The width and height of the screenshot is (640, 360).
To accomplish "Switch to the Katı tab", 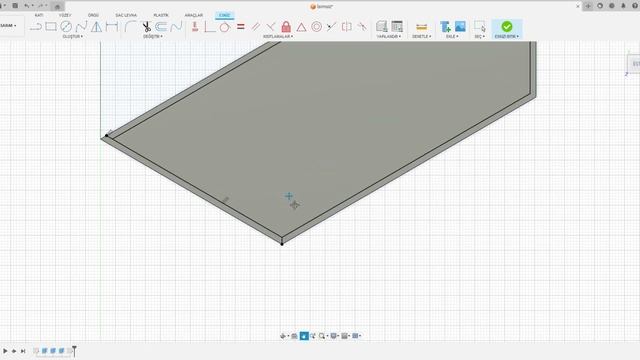I will pos(39,15).
